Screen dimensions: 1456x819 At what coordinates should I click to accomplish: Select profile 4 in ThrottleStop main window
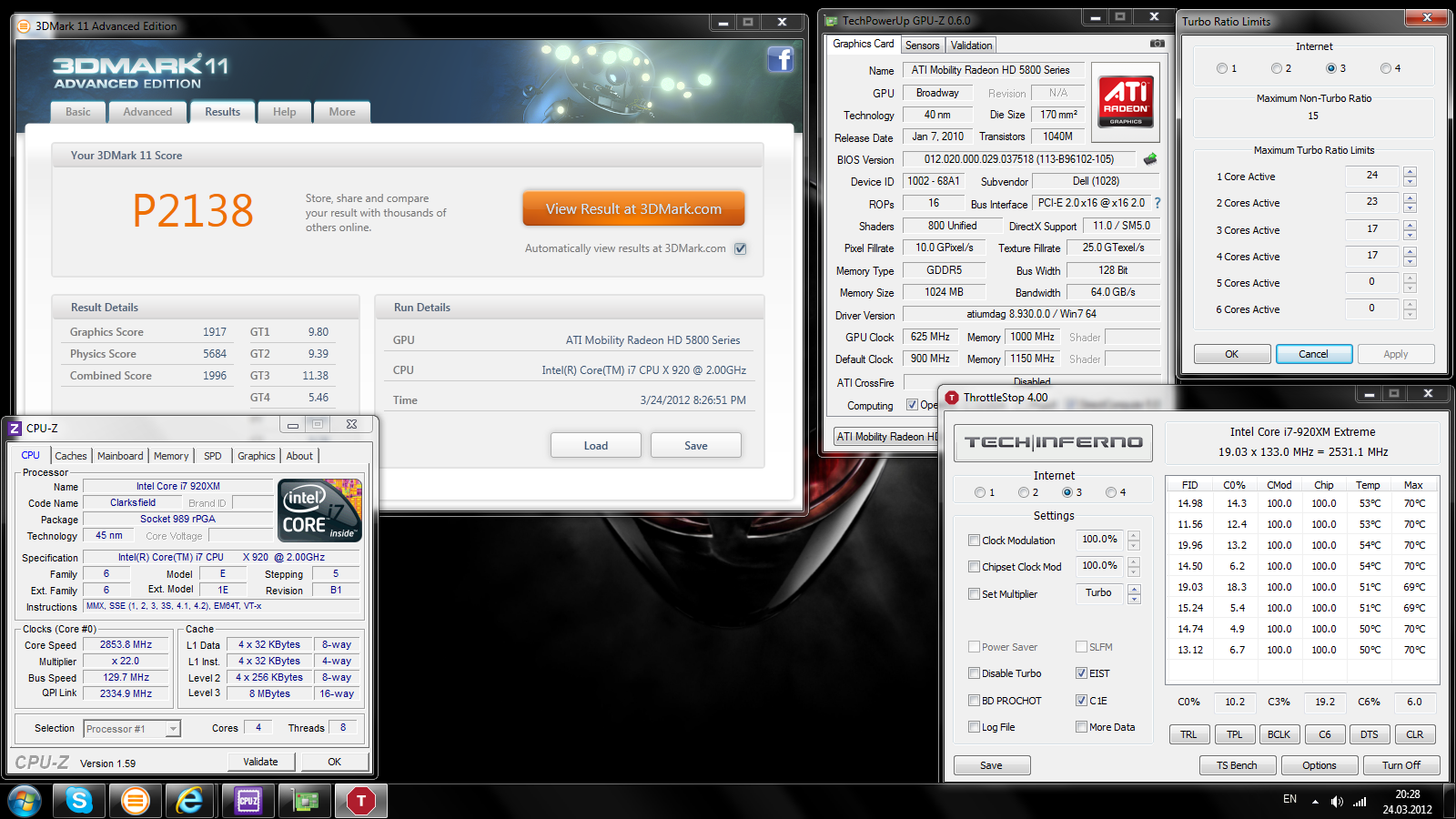pos(1111,492)
